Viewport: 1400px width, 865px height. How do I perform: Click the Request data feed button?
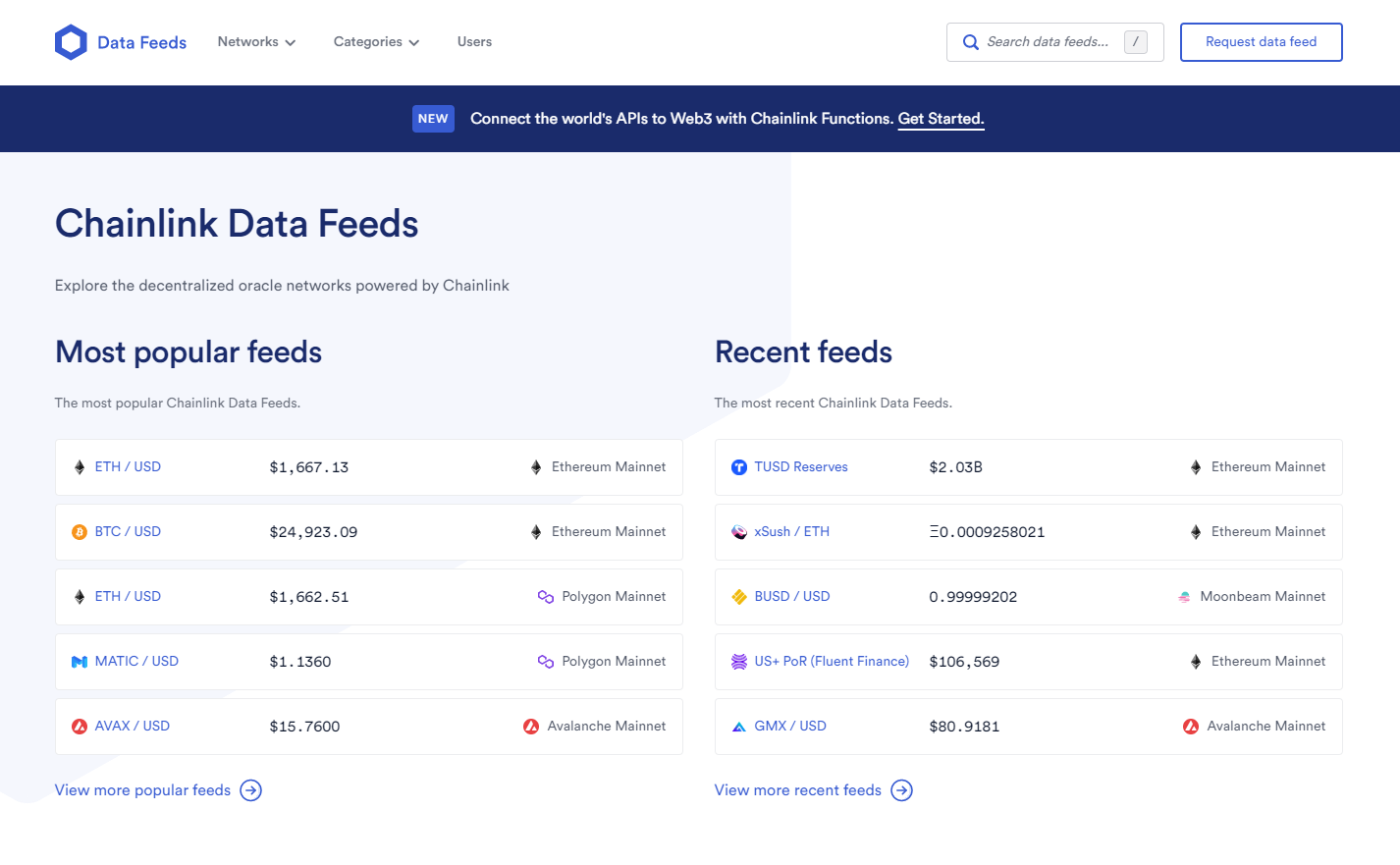(1261, 41)
